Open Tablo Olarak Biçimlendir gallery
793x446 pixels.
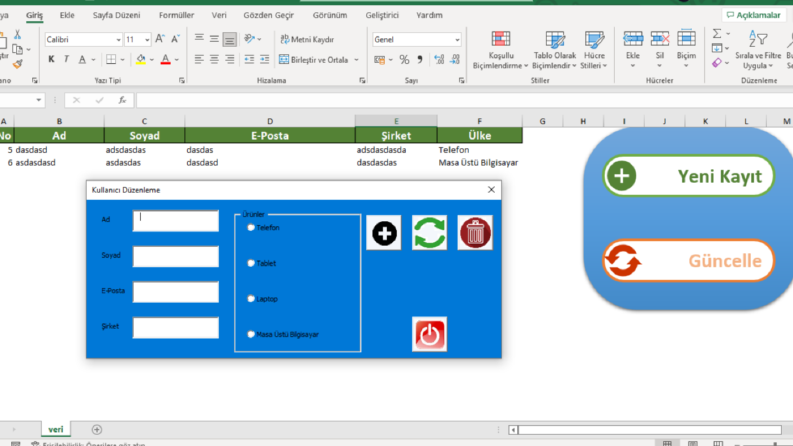[555, 50]
